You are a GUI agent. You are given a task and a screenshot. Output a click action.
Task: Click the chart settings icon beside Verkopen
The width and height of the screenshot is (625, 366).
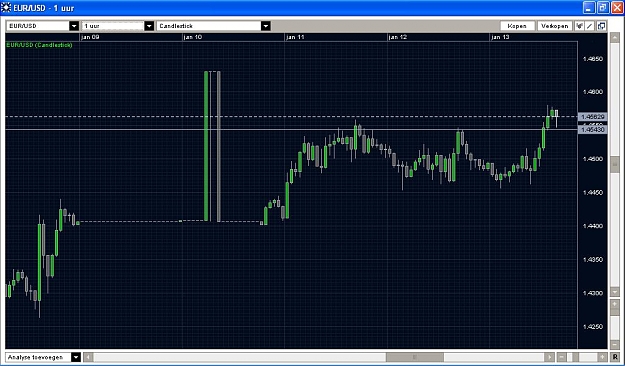click(x=579, y=26)
